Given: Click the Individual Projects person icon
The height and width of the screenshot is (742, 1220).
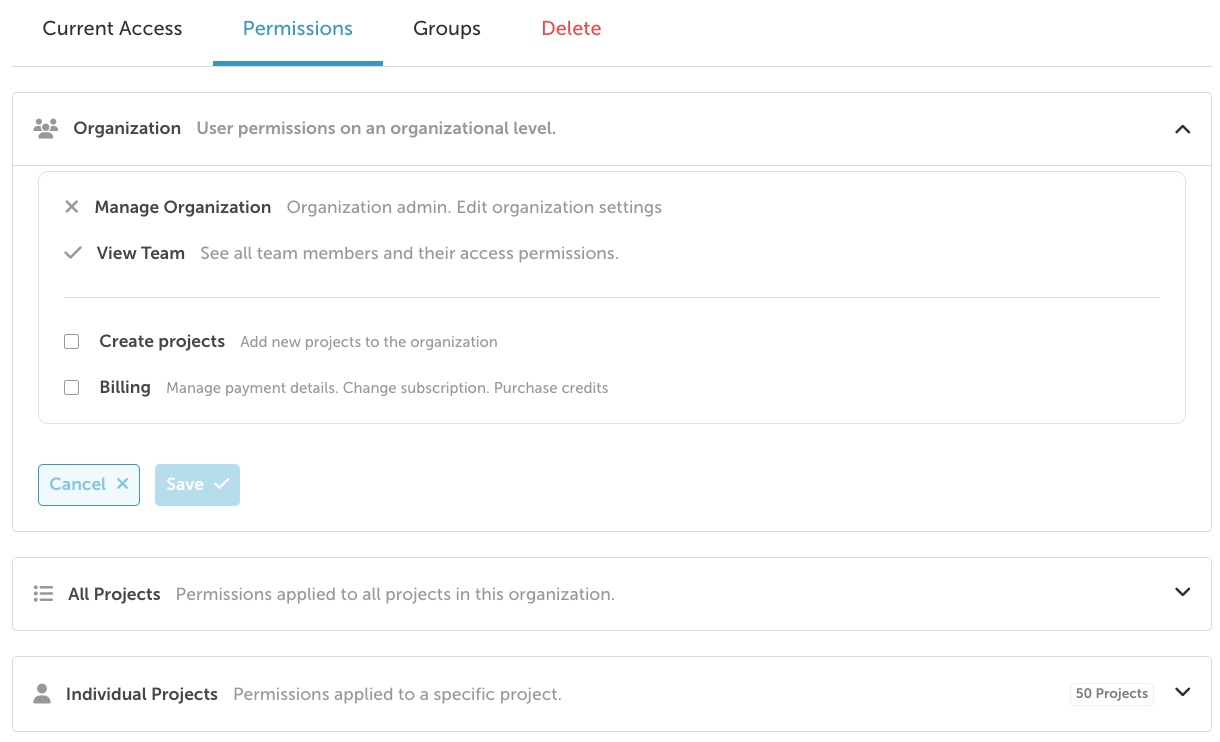Looking at the screenshot, I should (42, 694).
